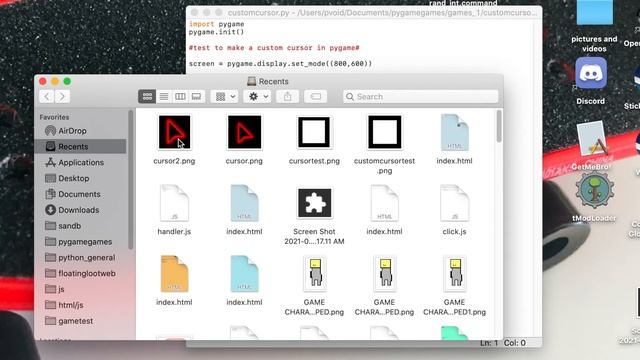The width and height of the screenshot is (640, 360).
Task: Click the Favorites sidebar heading
Action: [54, 117]
